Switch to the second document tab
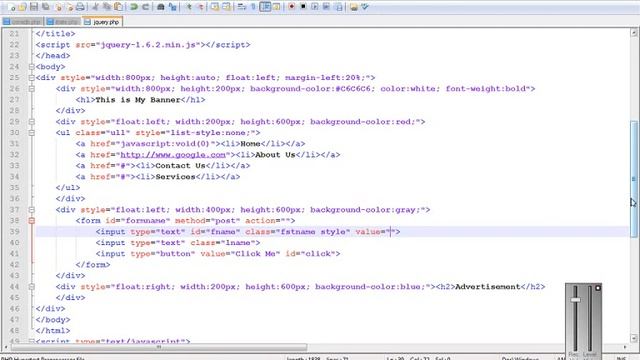Viewport: 640px width, 360px height. [x=62, y=22]
